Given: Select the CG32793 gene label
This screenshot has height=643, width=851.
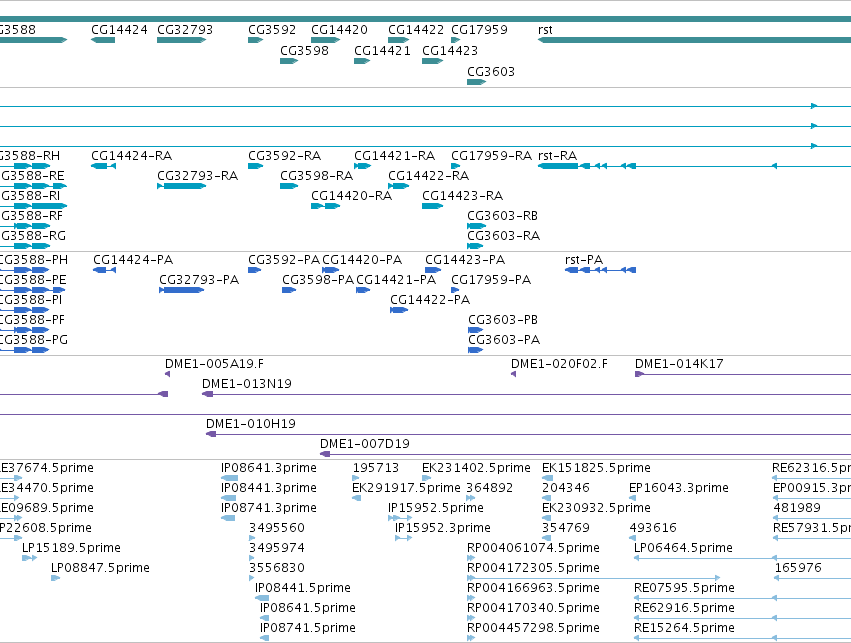Looking at the screenshot, I should click(185, 29).
